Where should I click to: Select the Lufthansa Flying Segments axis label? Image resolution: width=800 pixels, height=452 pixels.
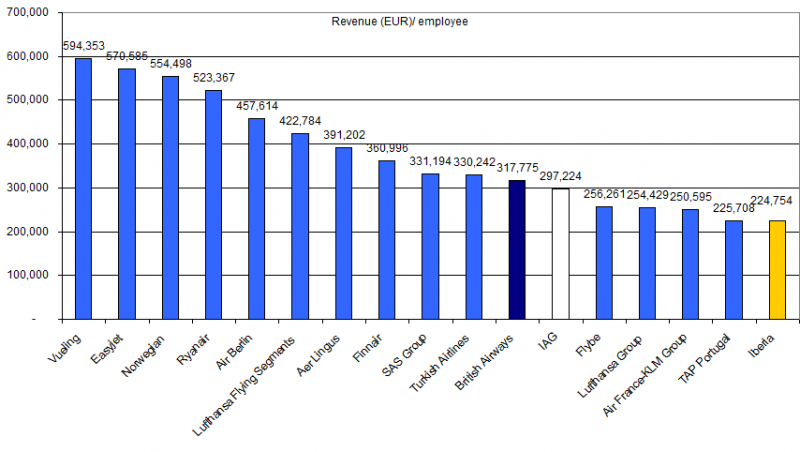click(244, 387)
